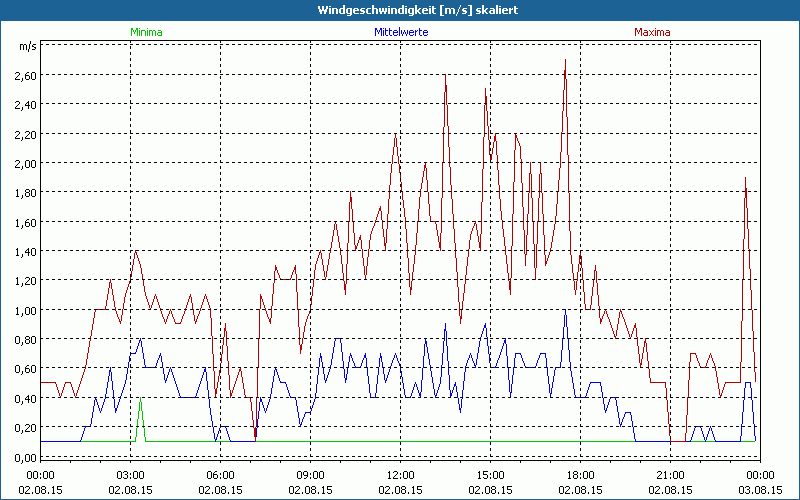This screenshot has height=500, width=800.
Task: Click the m/s unit label
Action: coord(26,47)
